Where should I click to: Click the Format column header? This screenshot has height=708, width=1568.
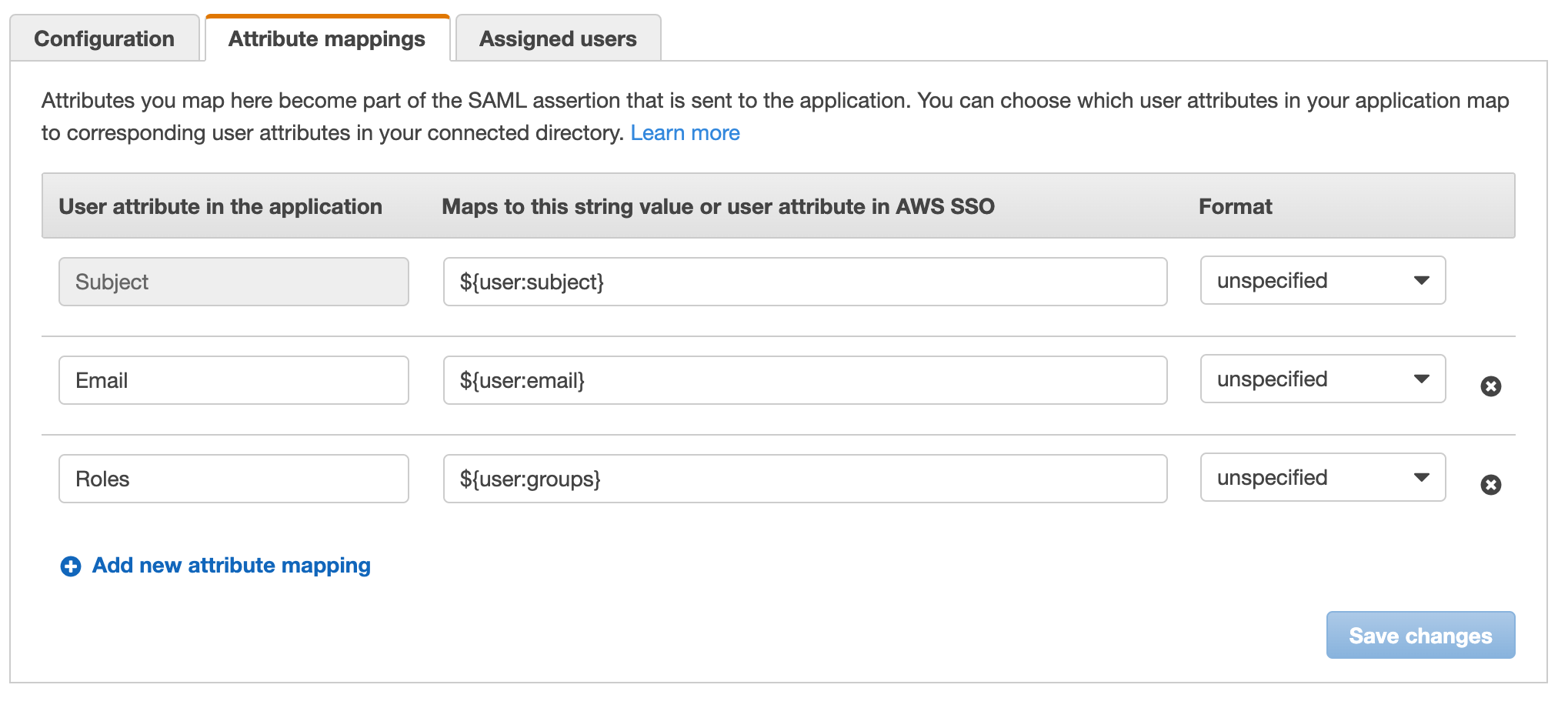point(1235,206)
